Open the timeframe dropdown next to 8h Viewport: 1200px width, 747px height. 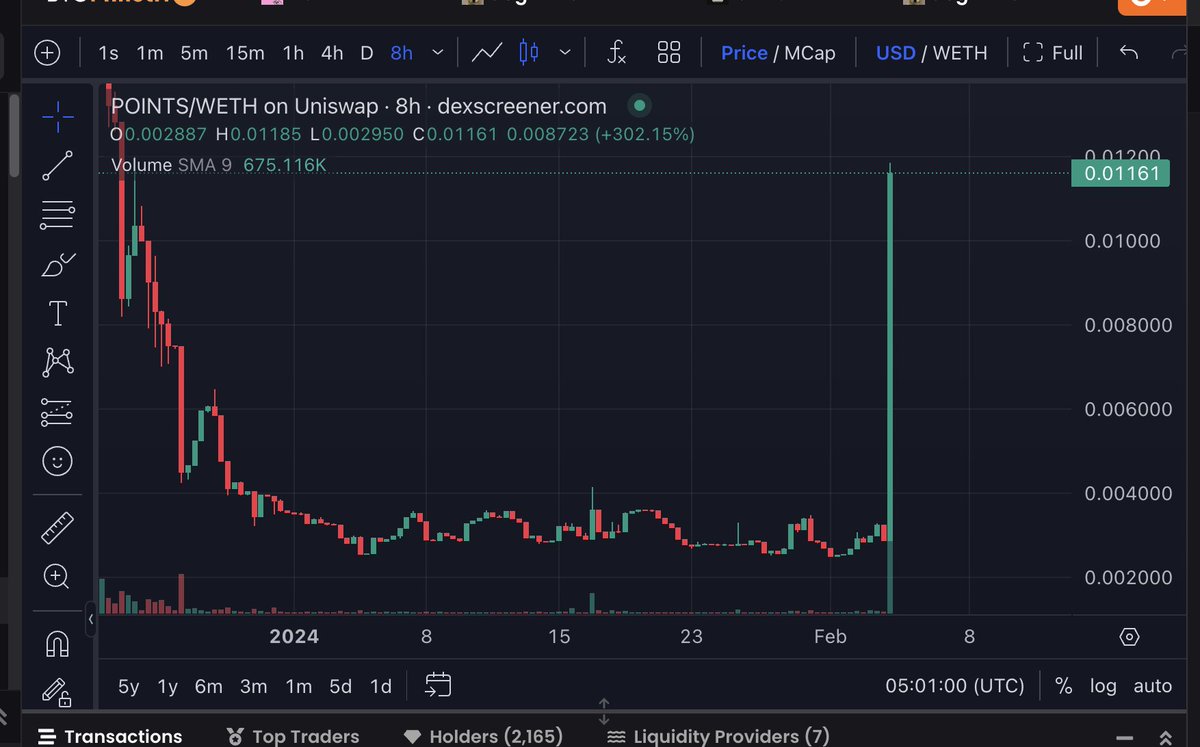click(x=437, y=52)
